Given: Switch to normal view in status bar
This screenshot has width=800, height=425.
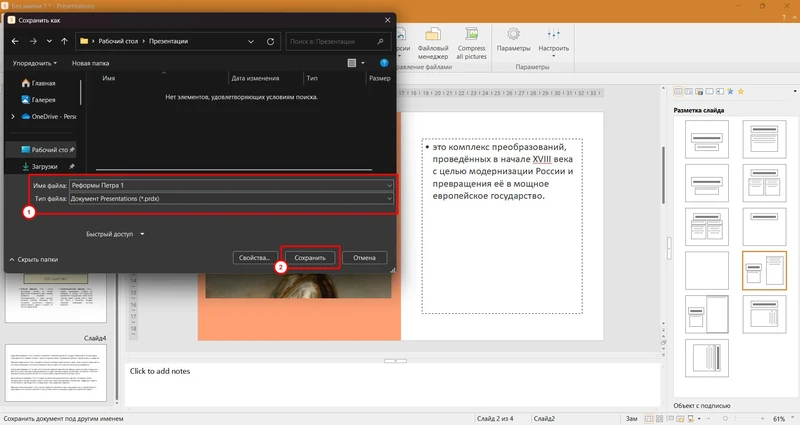Looking at the screenshot, I should point(649,419).
